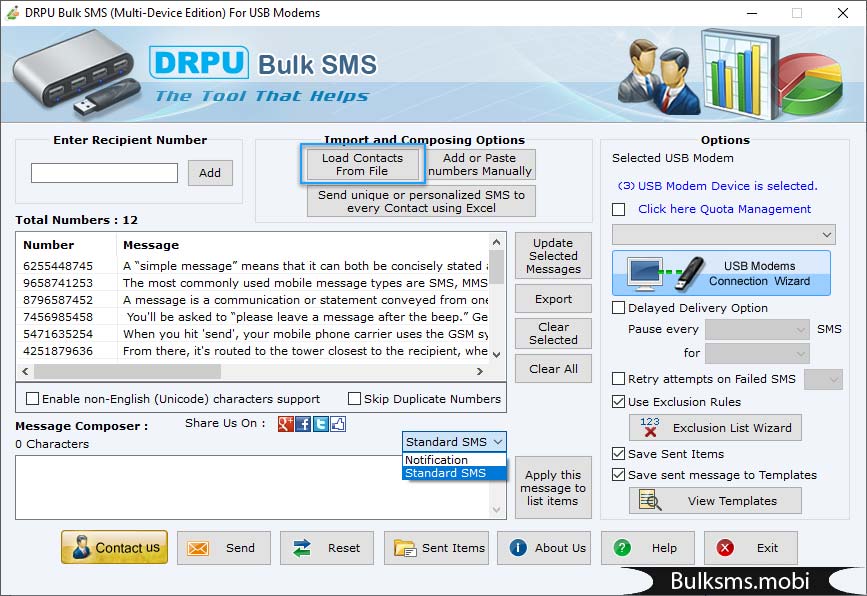
Task: Tick the Quota Management checkbox
Action: tap(619, 210)
